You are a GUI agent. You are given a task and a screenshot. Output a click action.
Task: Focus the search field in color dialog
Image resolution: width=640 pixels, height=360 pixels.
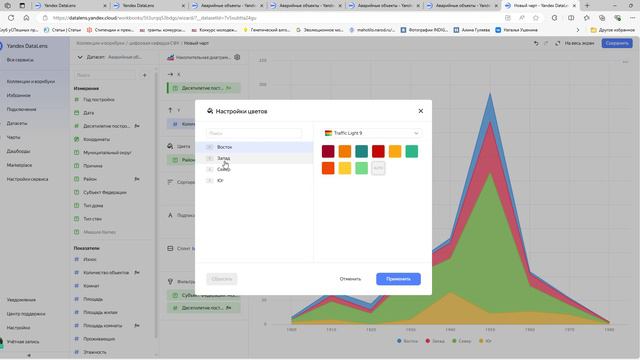pyautogui.click(x=254, y=133)
